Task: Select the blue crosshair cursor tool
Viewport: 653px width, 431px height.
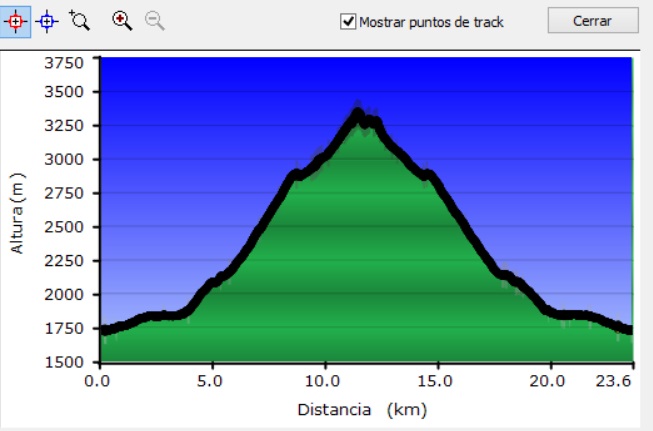Action: [47, 21]
